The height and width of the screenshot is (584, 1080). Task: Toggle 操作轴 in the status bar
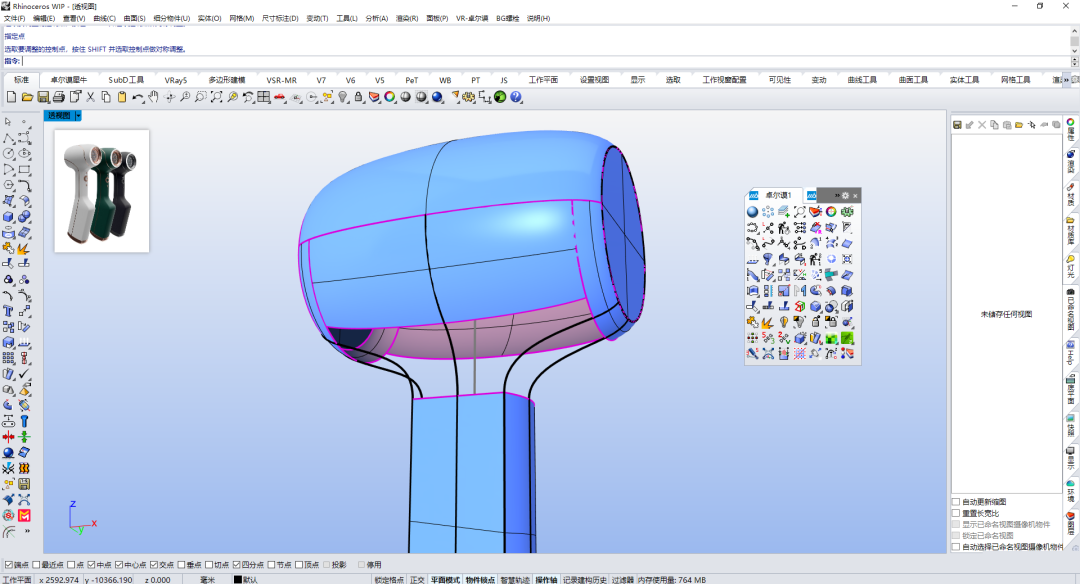point(546,580)
